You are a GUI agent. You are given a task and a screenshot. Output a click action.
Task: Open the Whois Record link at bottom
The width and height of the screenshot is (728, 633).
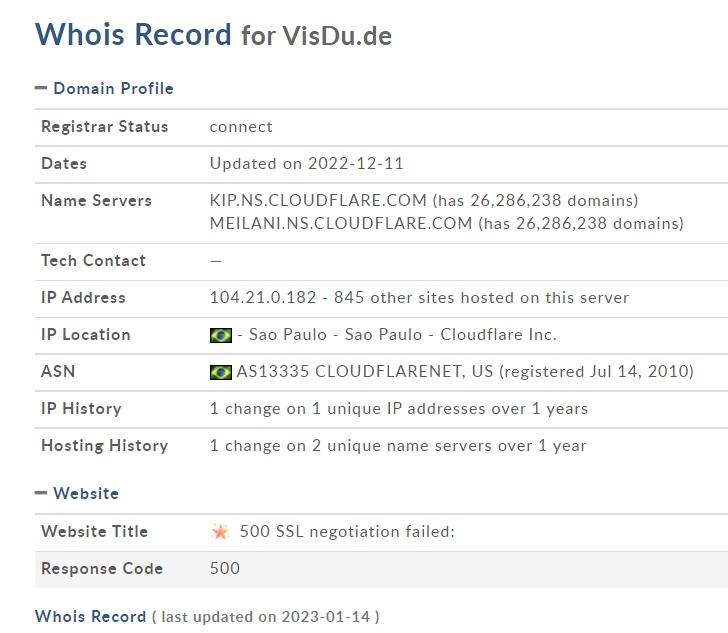pyautogui.click(x=91, y=616)
